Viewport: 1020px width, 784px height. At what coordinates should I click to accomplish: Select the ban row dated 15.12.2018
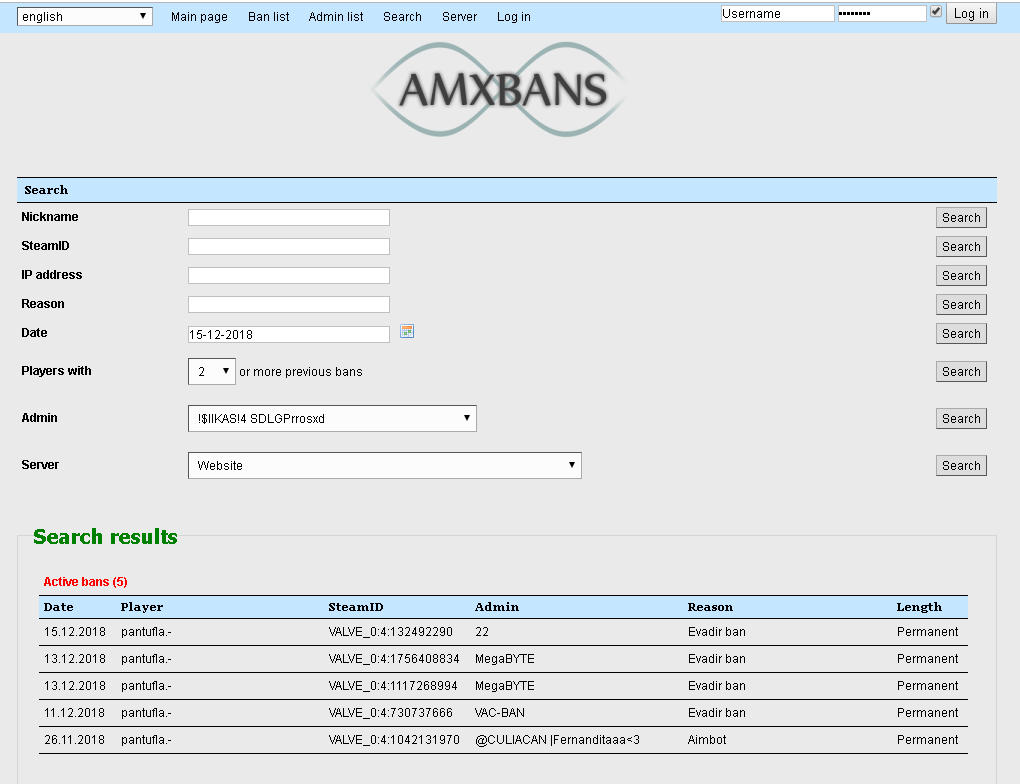point(503,632)
